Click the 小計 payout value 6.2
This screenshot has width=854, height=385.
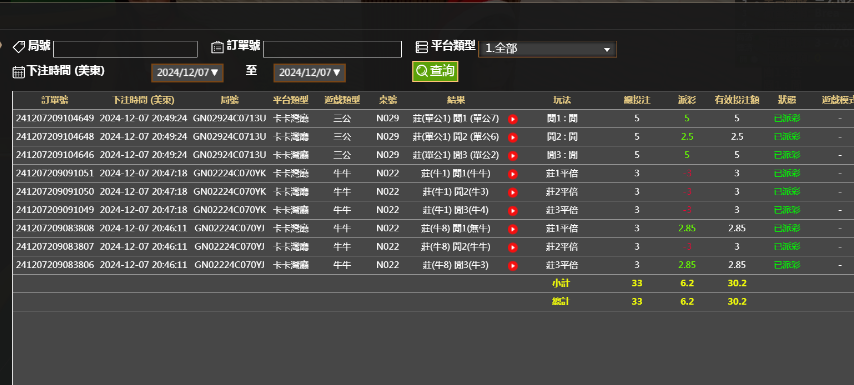(687, 283)
